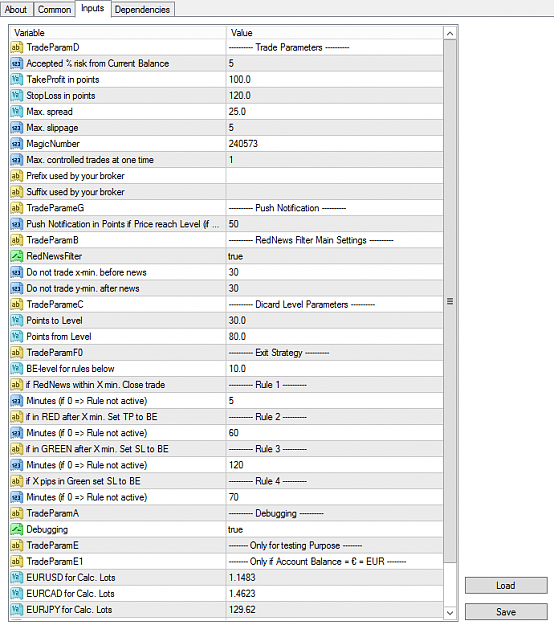This screenshot has height=625, width=554.
Task: Click the string icon beside TradeParamA
Action: [16, 513]
